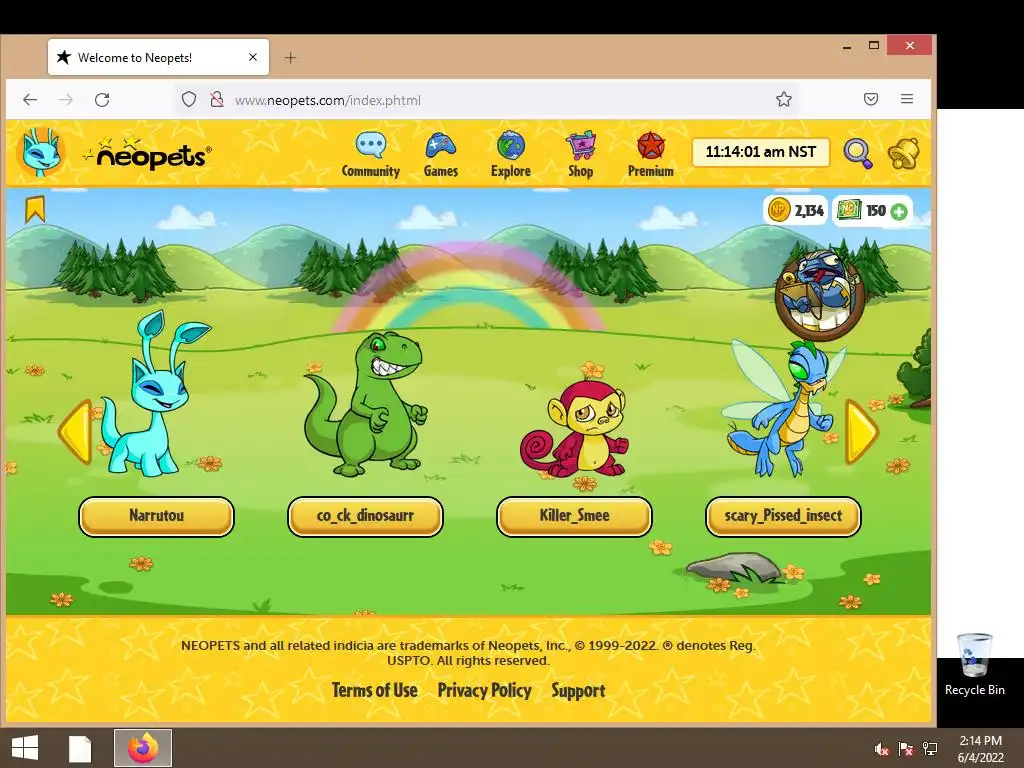Image resolution: width=1024 pixels, height=768 pixels.
Task: Click the round treasure map event icon
Action: [x=820, y=295]
